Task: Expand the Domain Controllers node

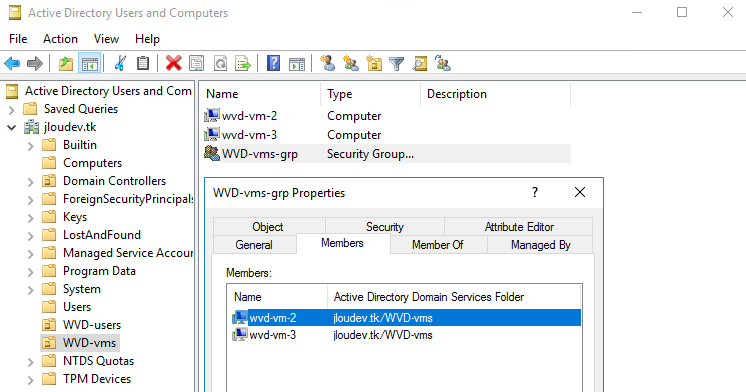Action: (30, 182)
